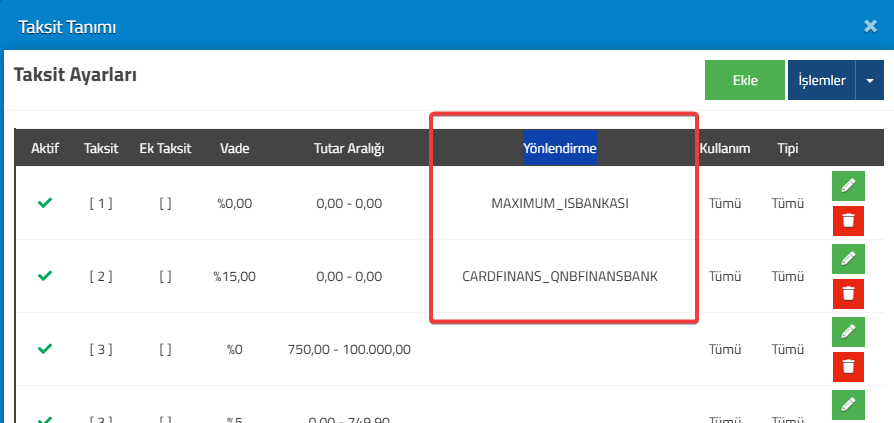Click the Tipi column header
Screen dimensions: 894x423
[x=787, y=149]
